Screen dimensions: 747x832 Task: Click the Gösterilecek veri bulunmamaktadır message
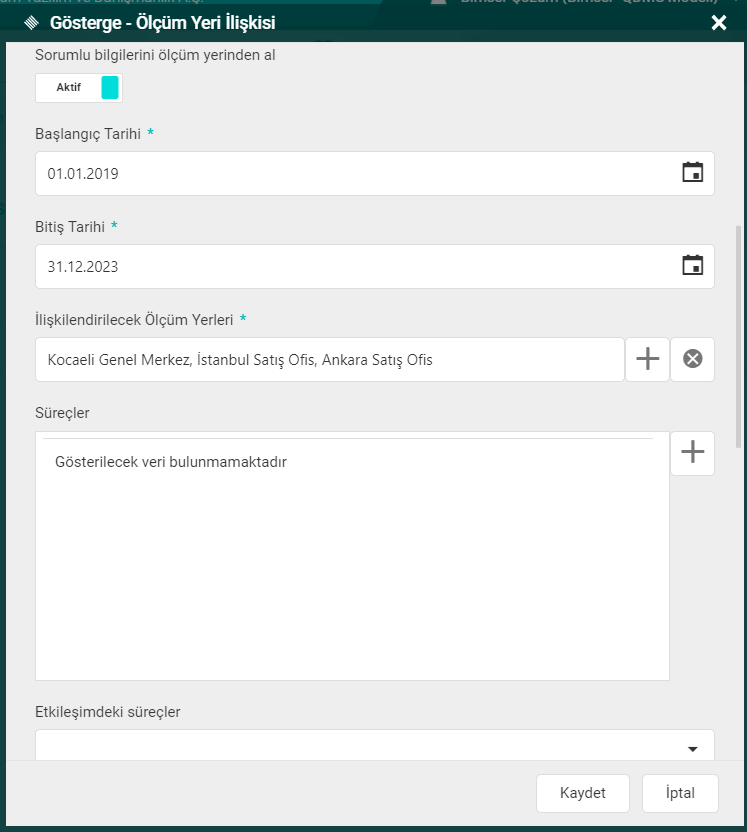(171, 462)
